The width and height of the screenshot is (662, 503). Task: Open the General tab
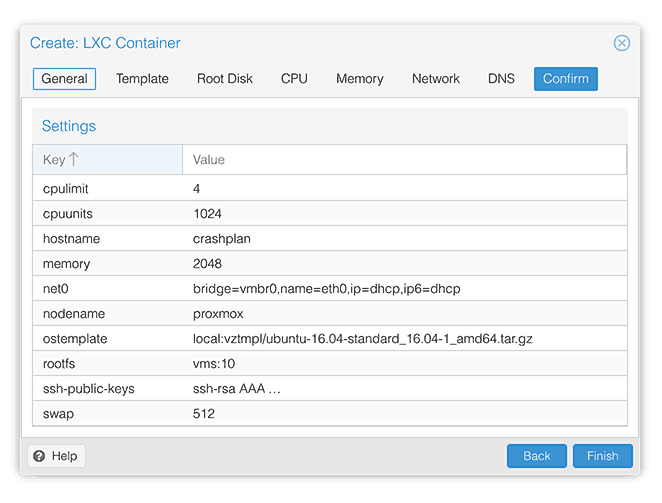pyautogui.click(x=65, y=79)
